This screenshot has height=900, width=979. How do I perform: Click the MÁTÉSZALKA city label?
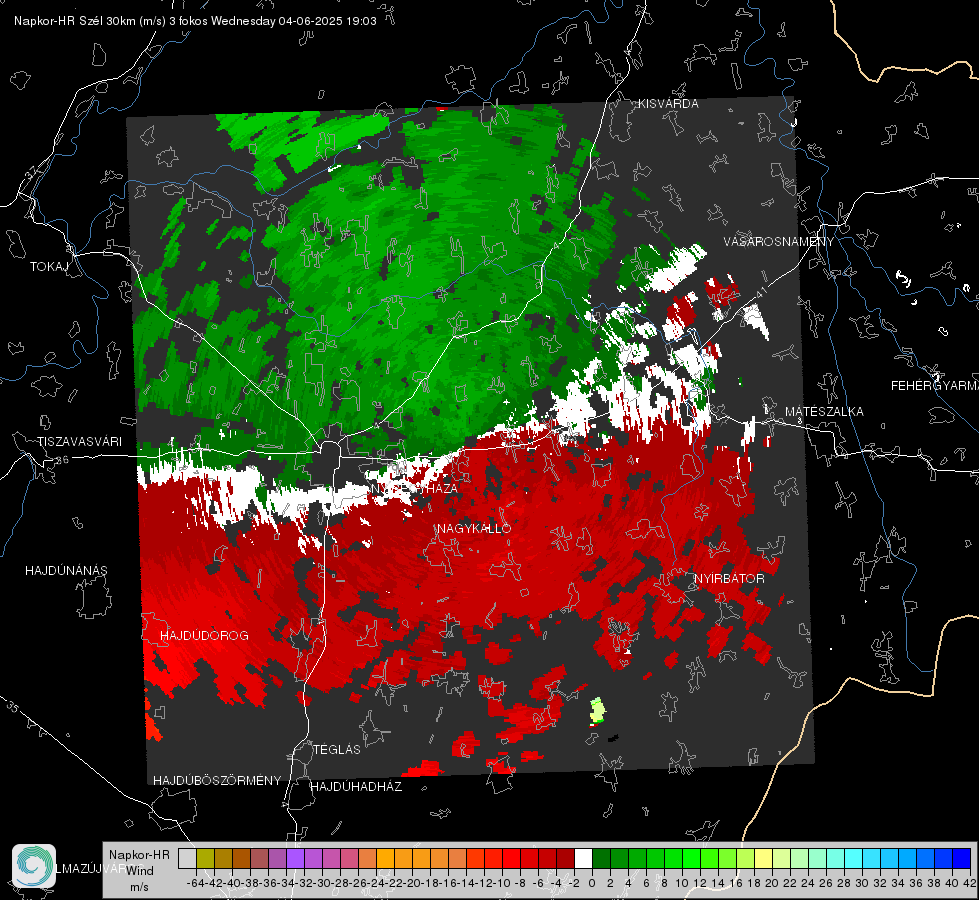824,411
